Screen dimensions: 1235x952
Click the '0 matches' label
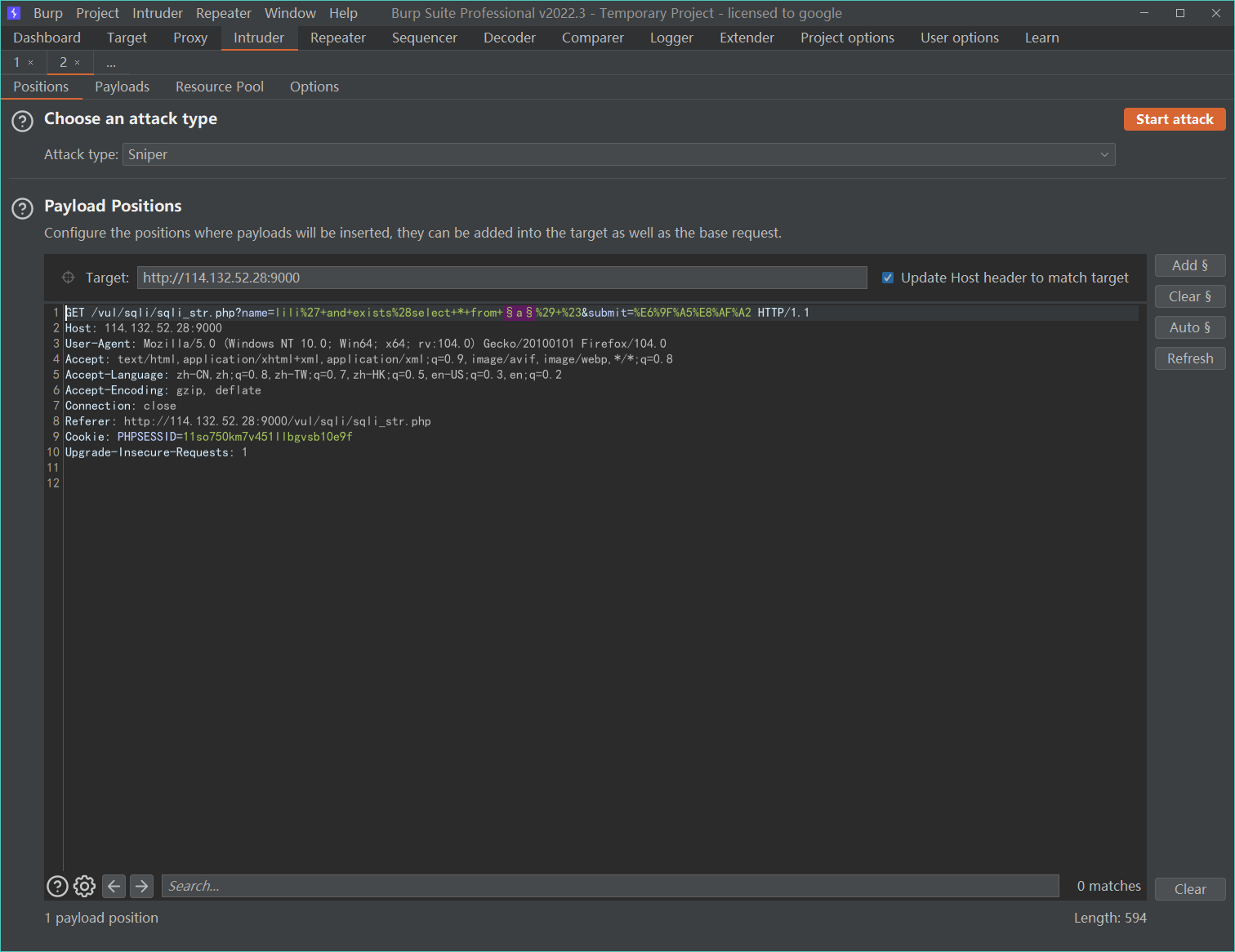click(1108, 886)
